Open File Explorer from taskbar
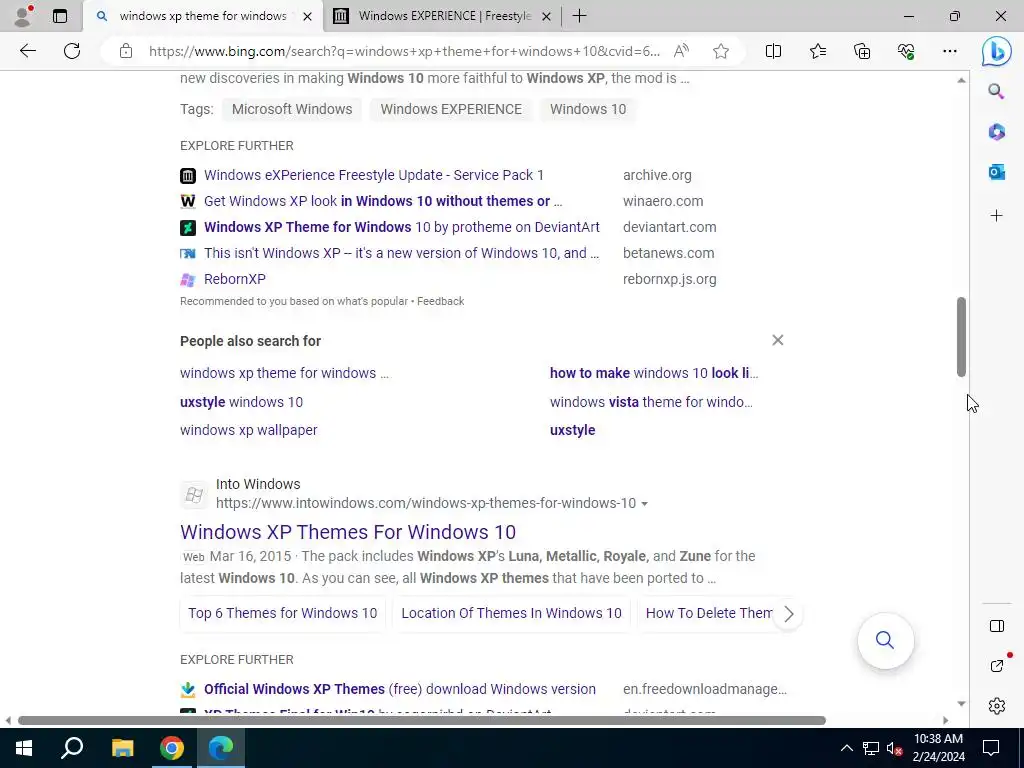Image resolution: width=1024 pixels, height=768 pixels. [122, 748]
